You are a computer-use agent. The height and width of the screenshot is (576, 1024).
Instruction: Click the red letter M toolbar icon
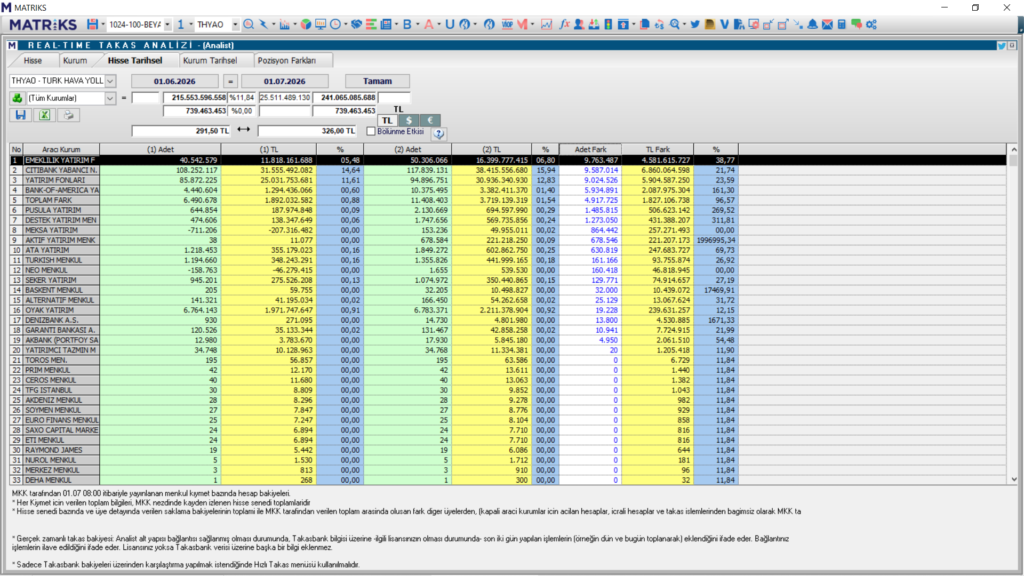tap(522, 24)
